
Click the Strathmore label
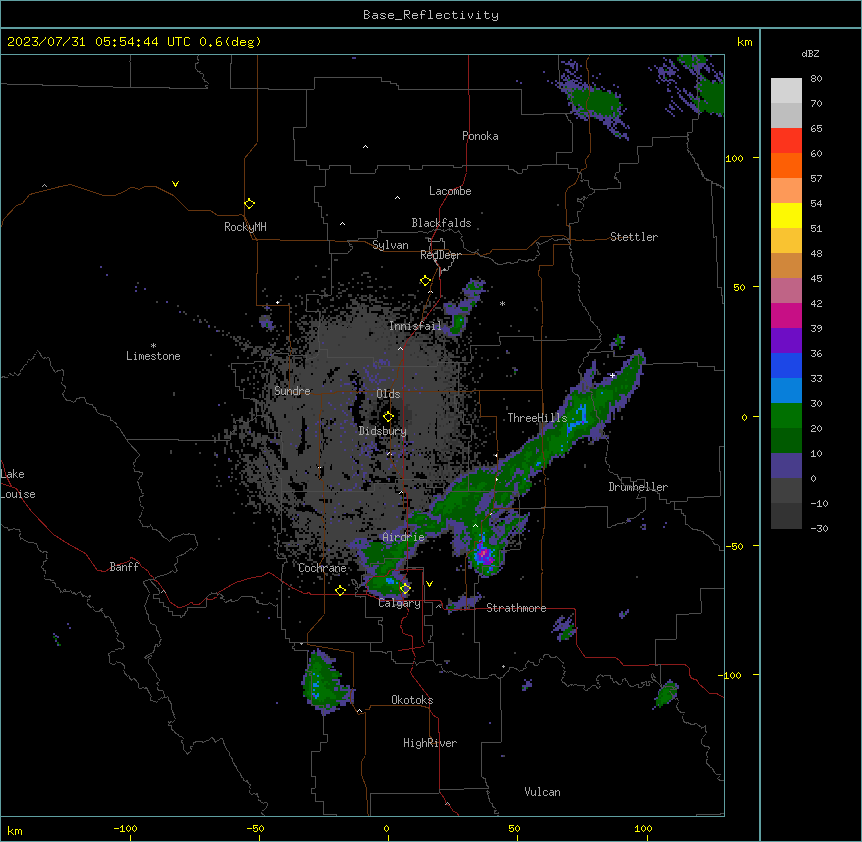(x=516, y=608)
